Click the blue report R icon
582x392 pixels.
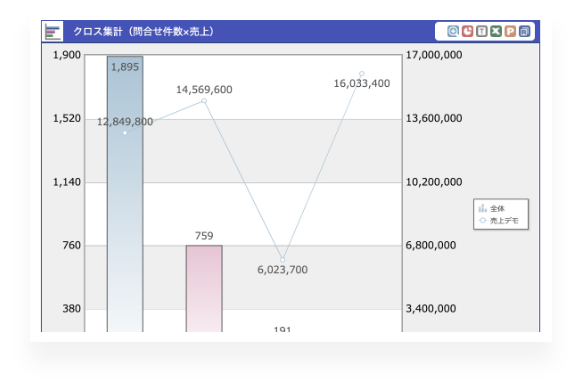(x=524, y=31)
